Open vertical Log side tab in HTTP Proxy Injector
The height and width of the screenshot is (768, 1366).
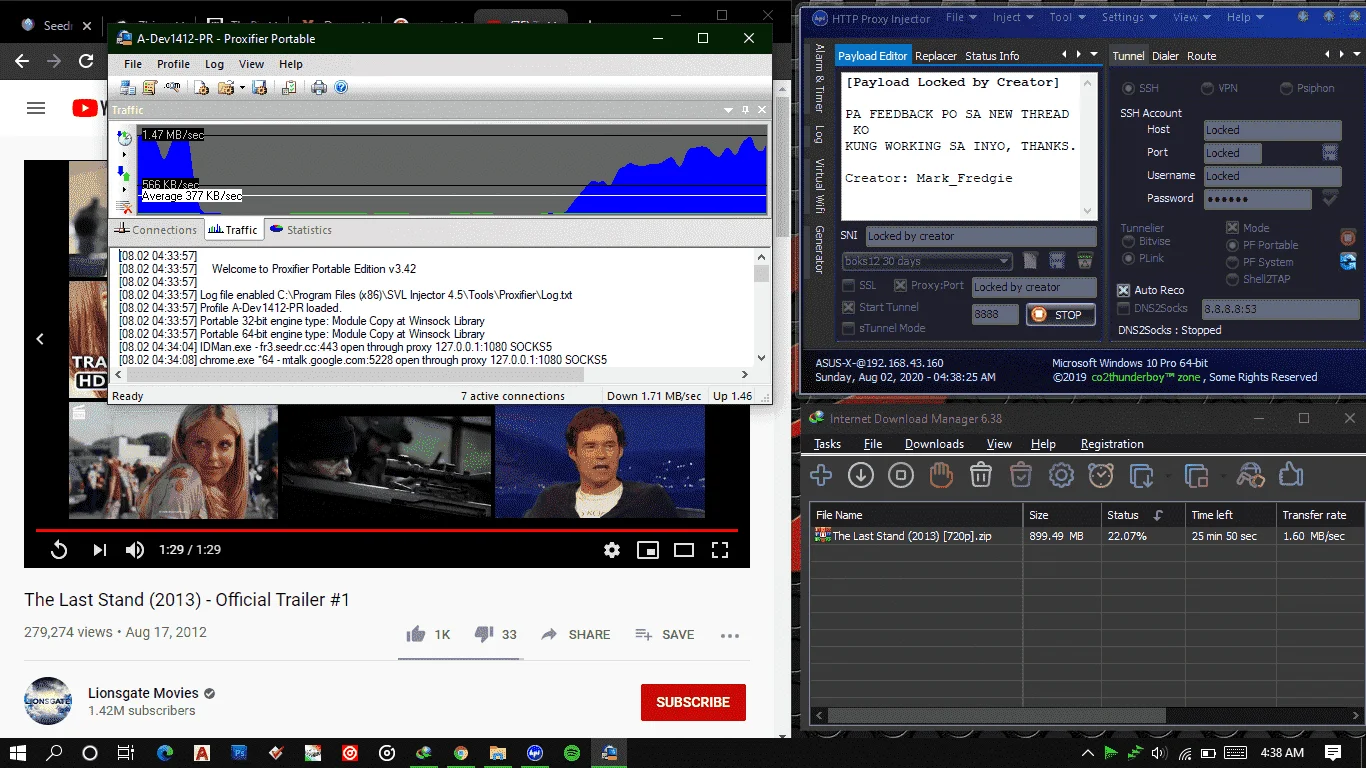coord(819,133)
